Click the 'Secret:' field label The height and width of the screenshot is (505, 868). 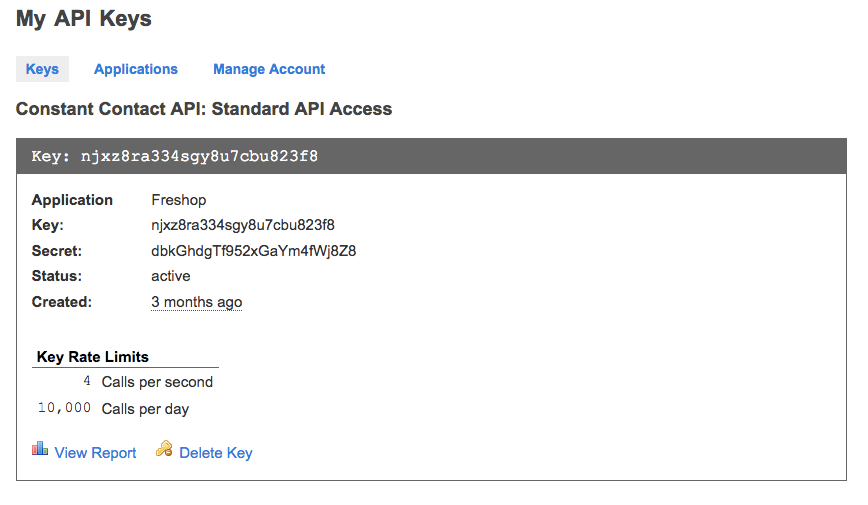tap(56, 251)
